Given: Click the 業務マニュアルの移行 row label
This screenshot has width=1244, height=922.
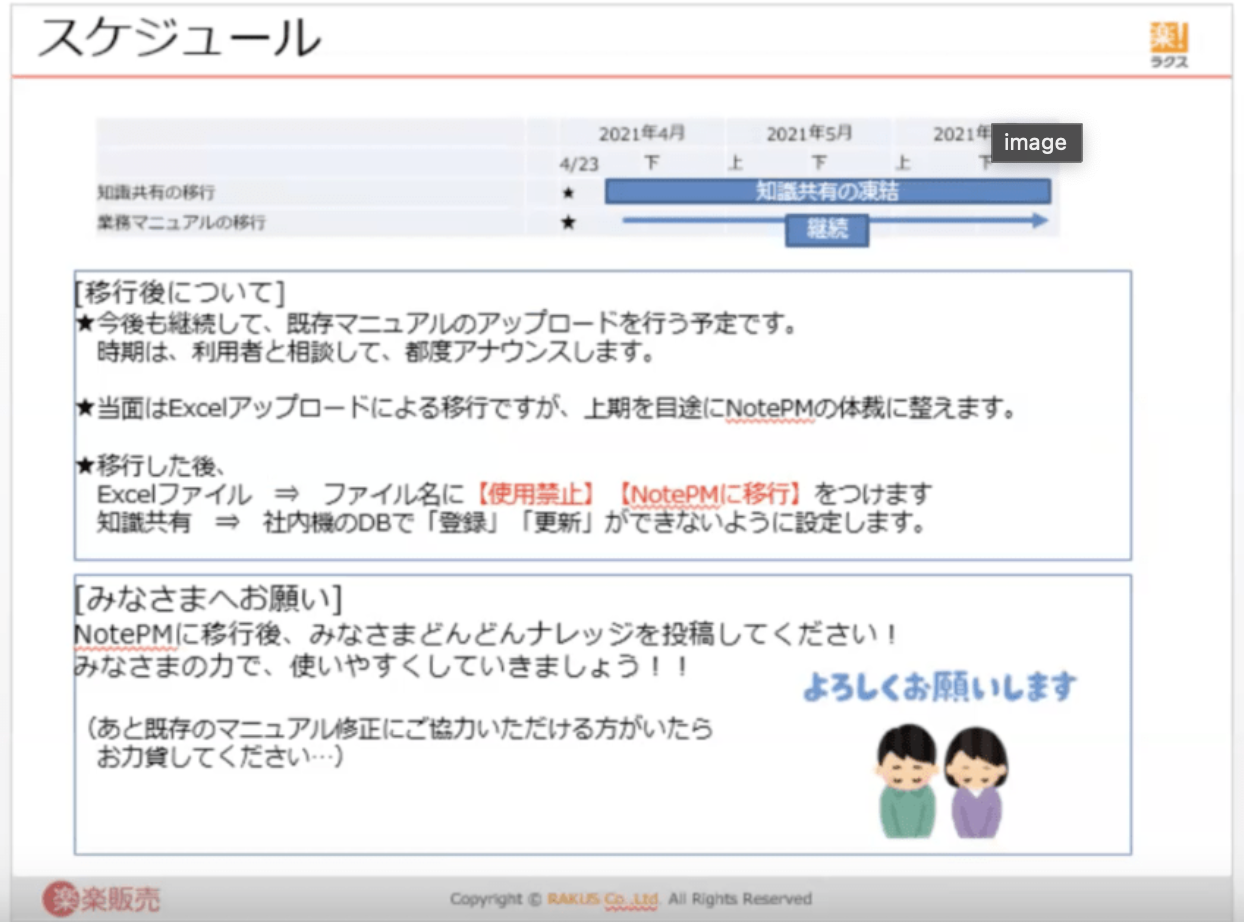Looking at the screenshot, I should [x=181, y=222].
